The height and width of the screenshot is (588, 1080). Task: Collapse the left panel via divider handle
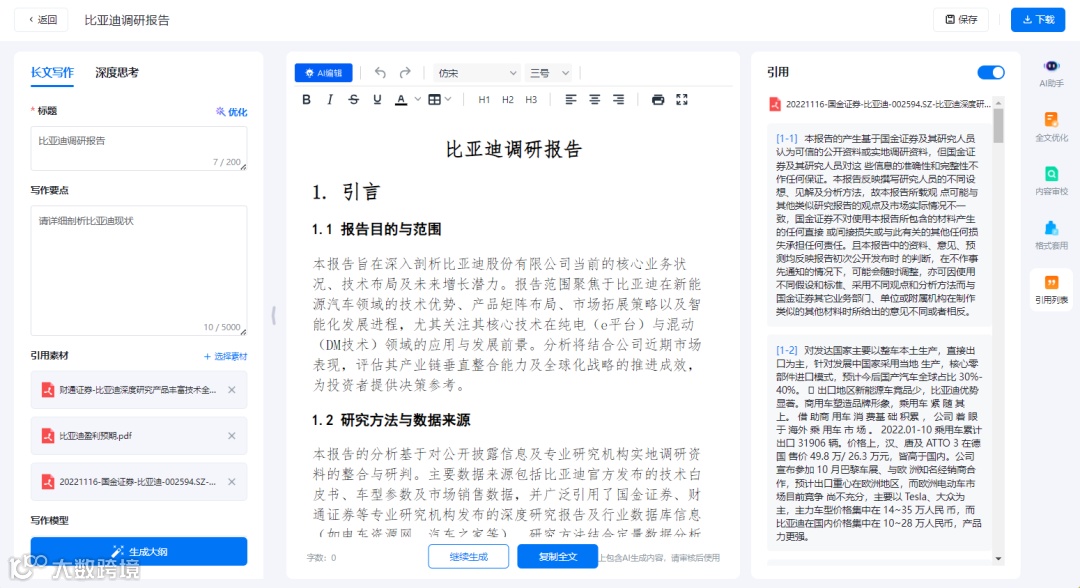pos(273,315)
